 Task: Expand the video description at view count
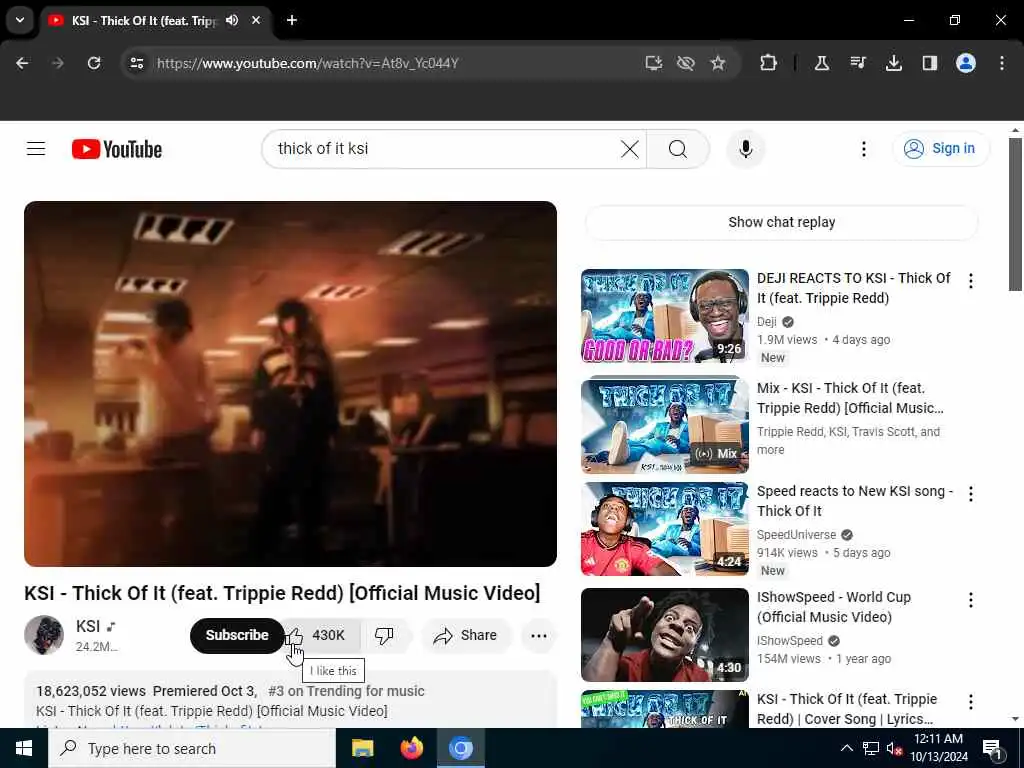pos(91,691)
